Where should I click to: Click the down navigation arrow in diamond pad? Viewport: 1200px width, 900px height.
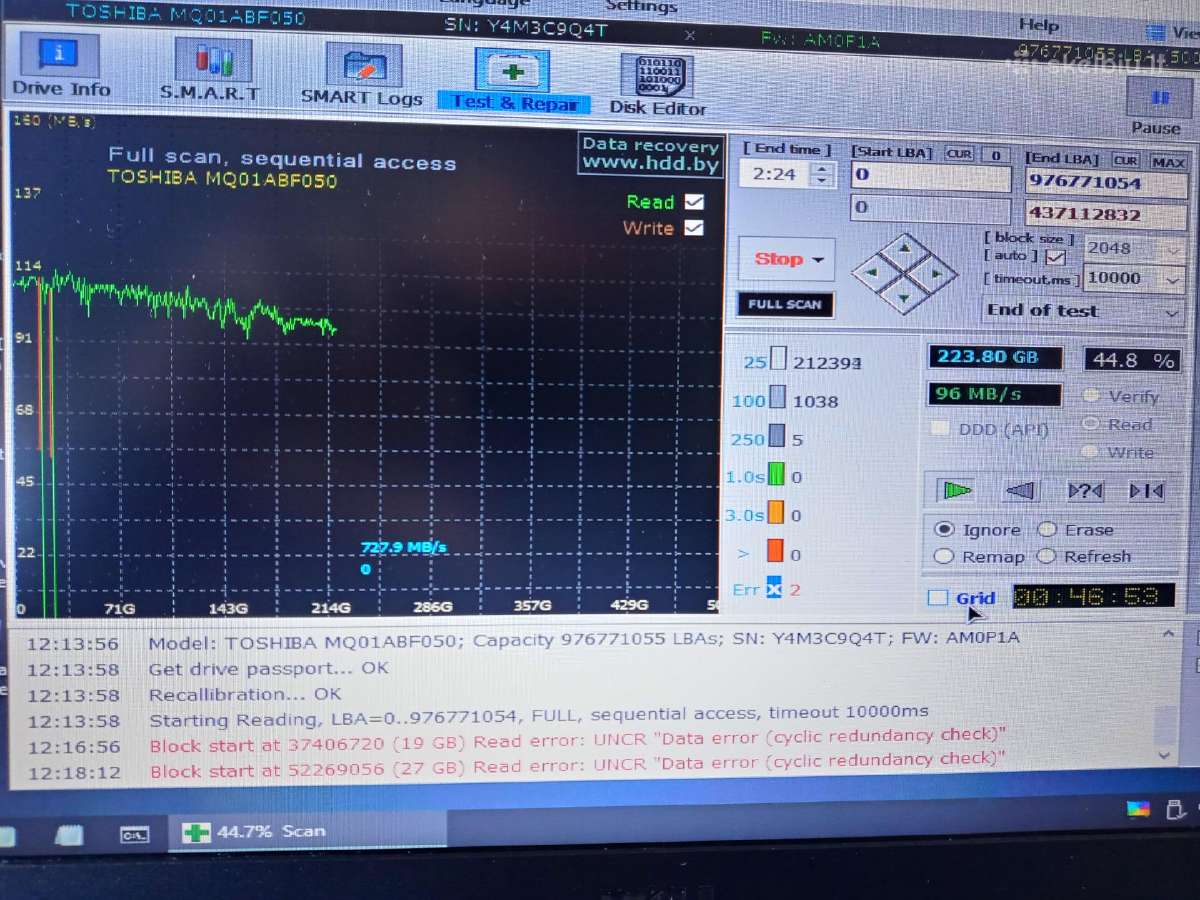[x=905, y=297]
